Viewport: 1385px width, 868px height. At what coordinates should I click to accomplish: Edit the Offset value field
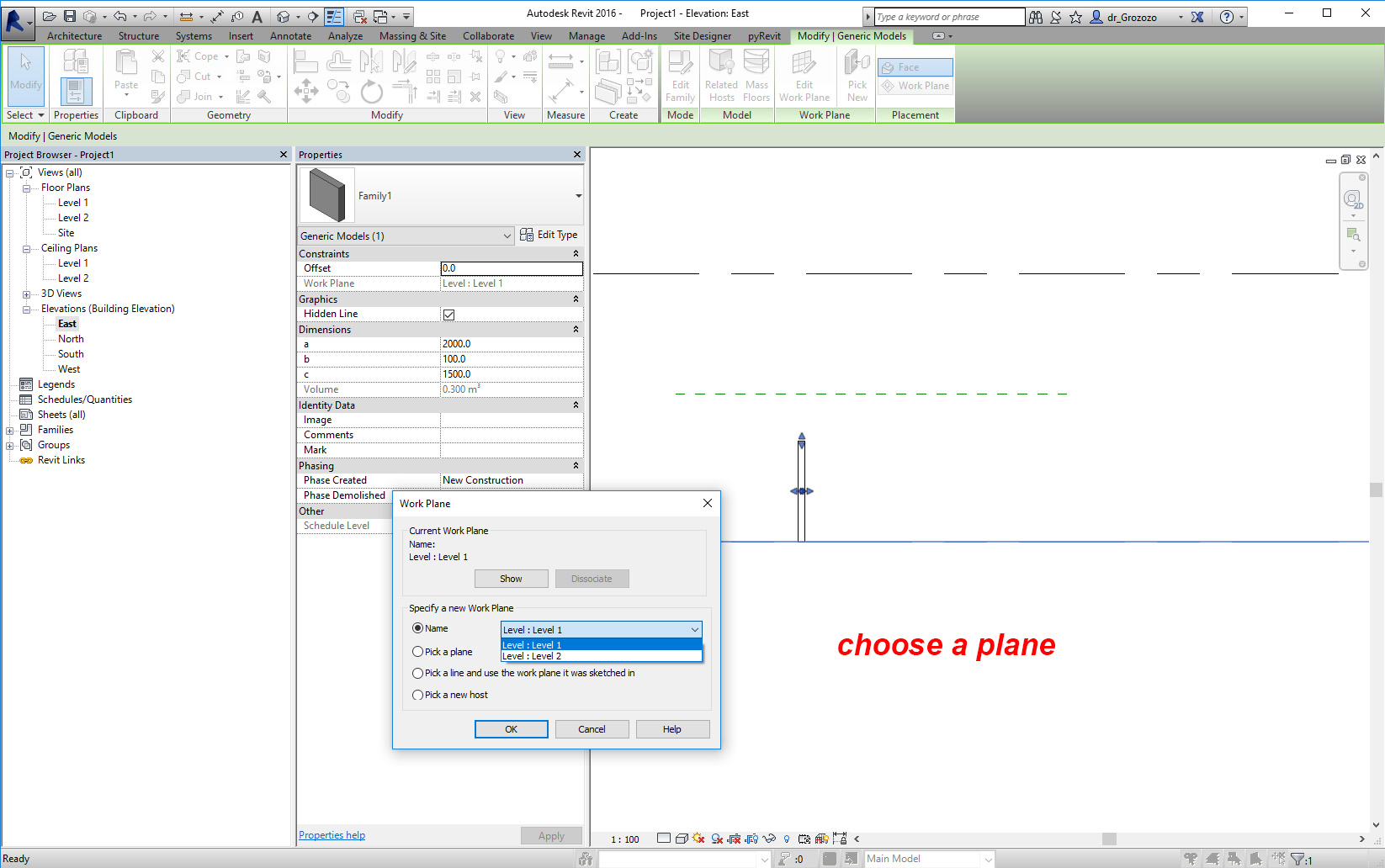click(511, 267)
